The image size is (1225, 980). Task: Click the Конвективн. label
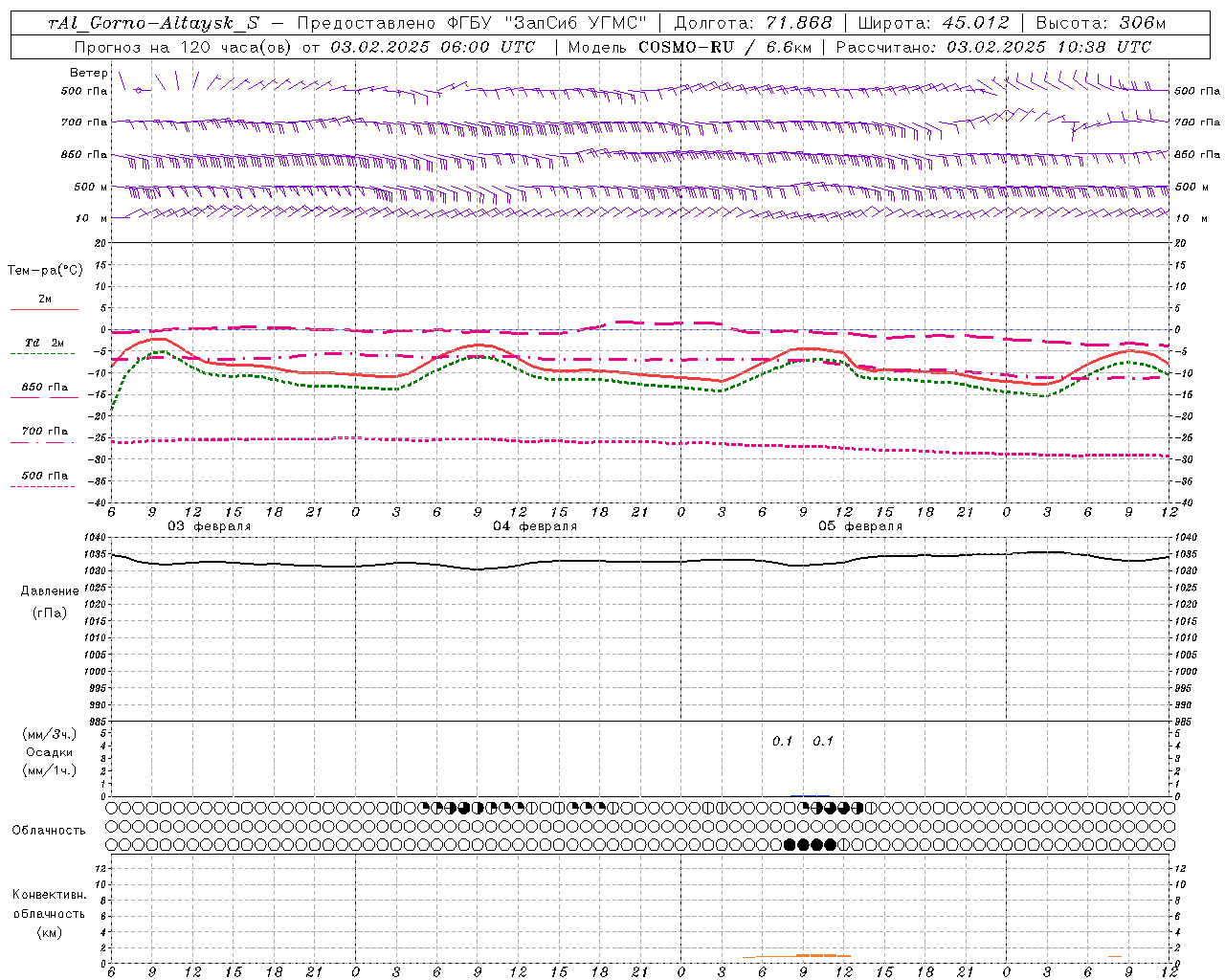49,895
